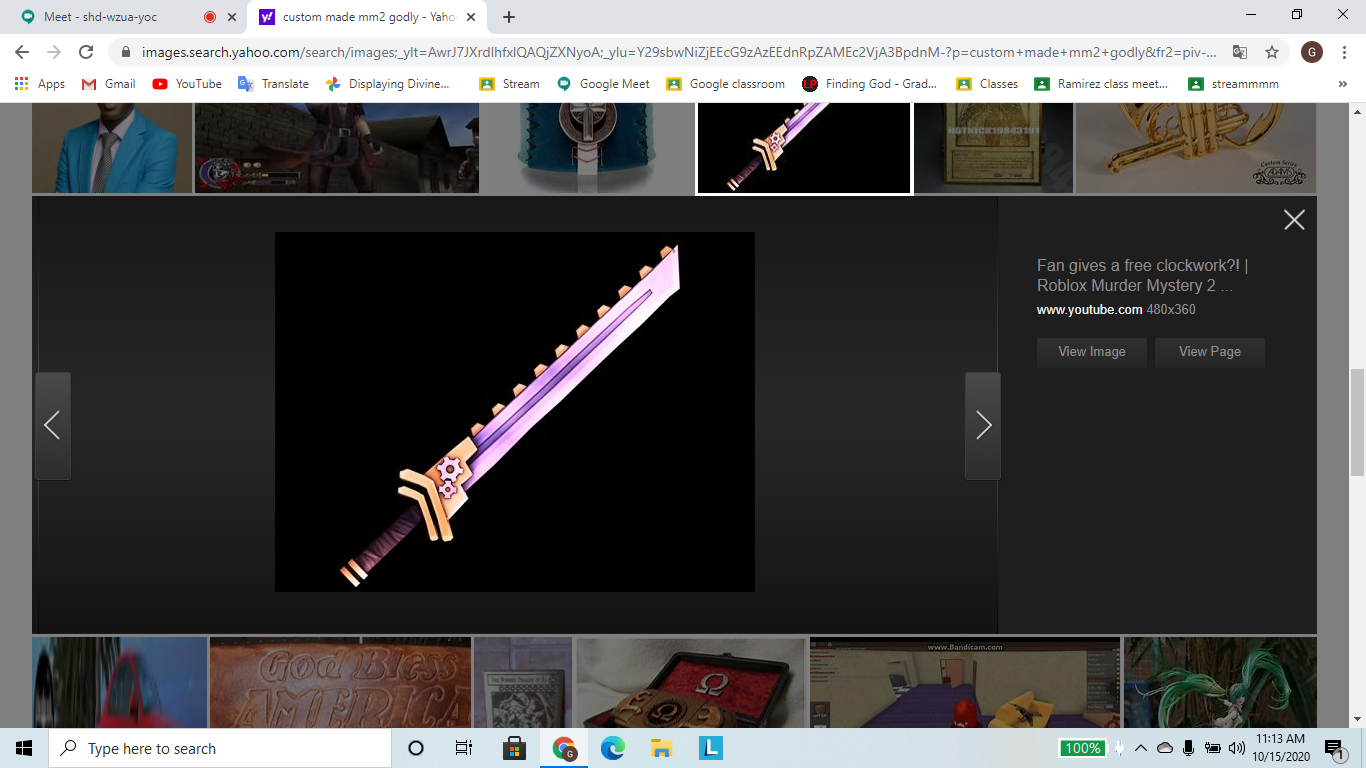Image resolution: width=1366 pixels, height=768 pixels.
Task: Open the Finding God - Grad bookmark
Action: point(870,84)
